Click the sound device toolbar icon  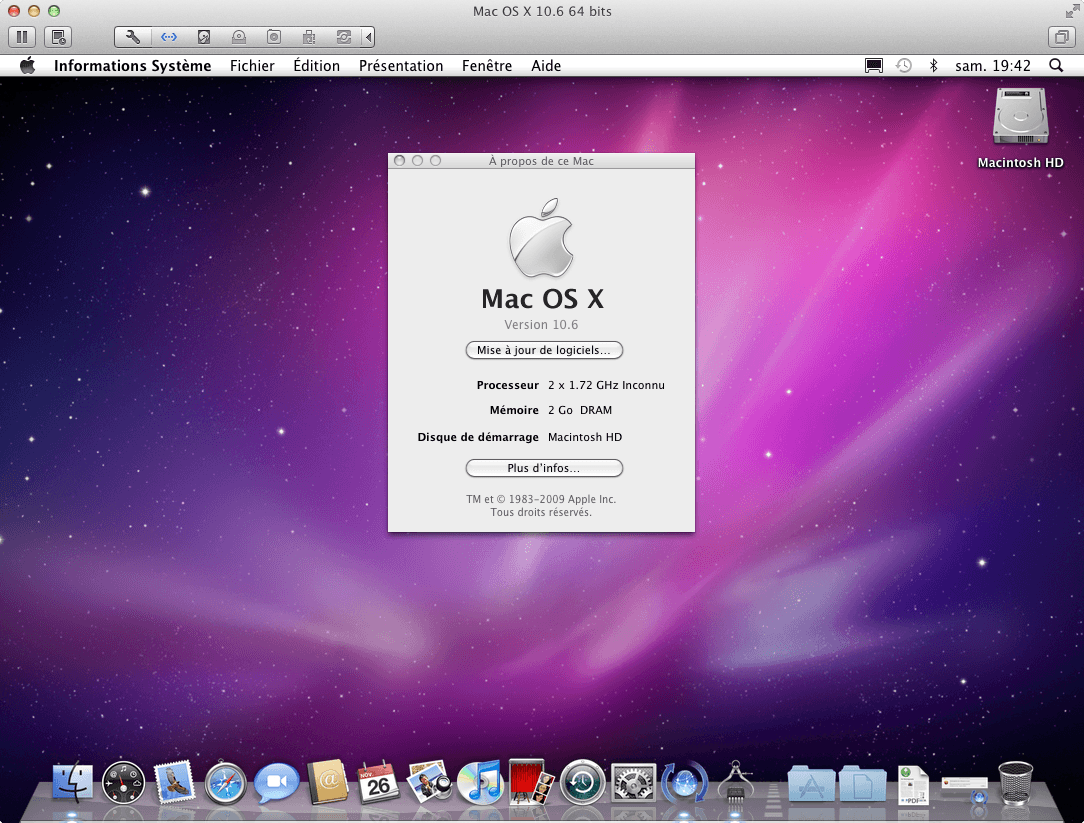274,37
